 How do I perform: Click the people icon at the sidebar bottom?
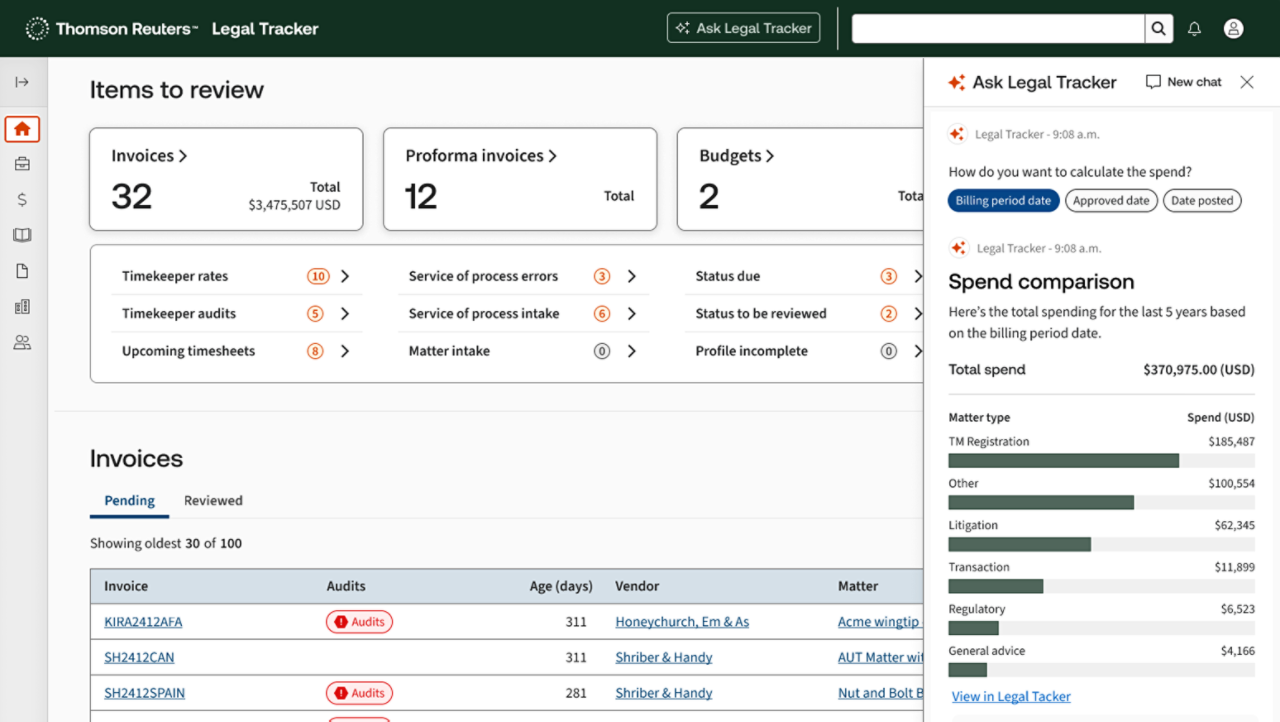[22, 342]
